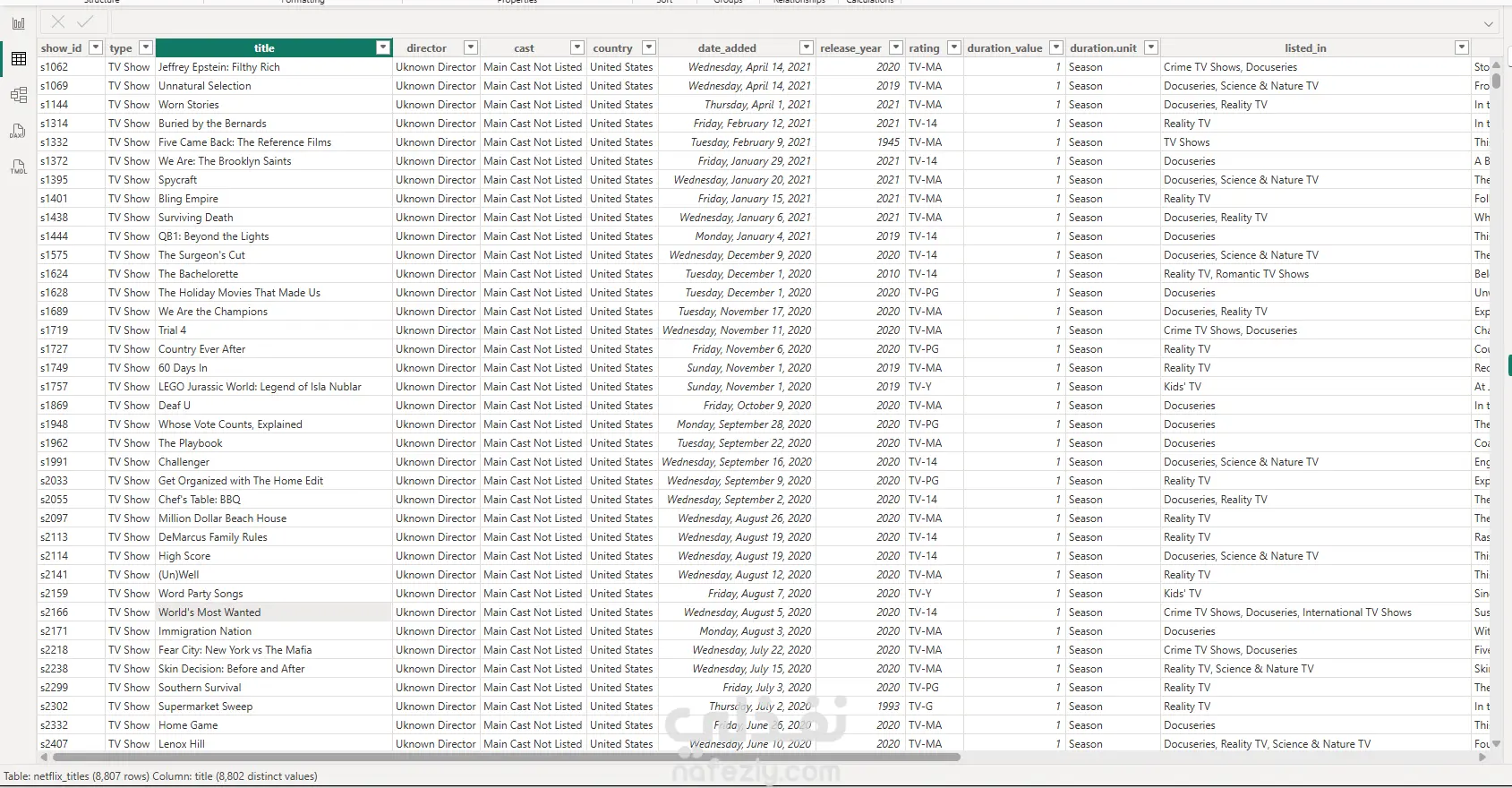Open date_added column filter dropdown
Viewport: 1512px width, 788px height.
point(806,47)
